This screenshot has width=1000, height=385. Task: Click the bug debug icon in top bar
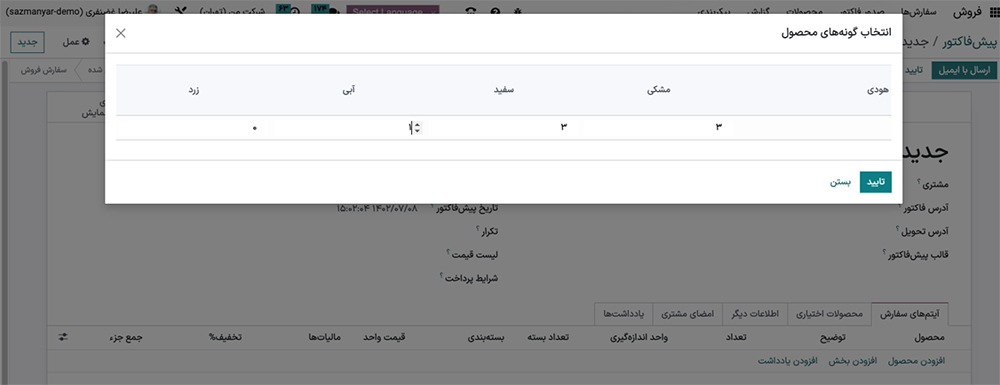point(517,11)
